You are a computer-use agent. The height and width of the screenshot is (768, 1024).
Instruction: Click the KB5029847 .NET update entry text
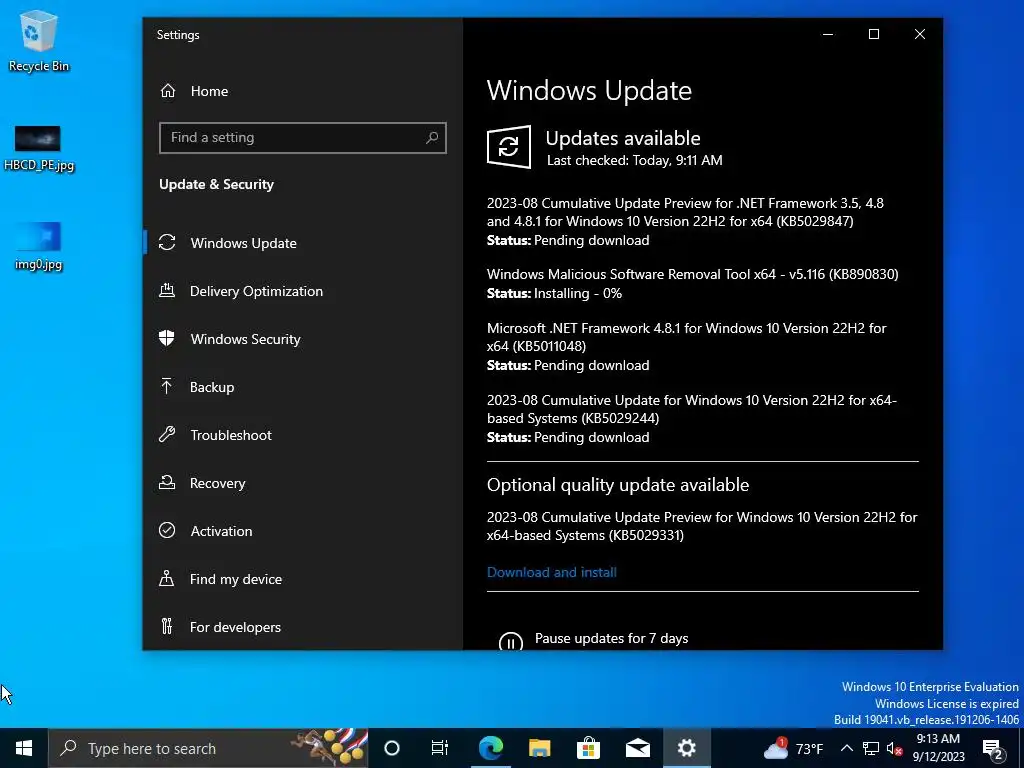pyautogui.click(x=685, y=212)
